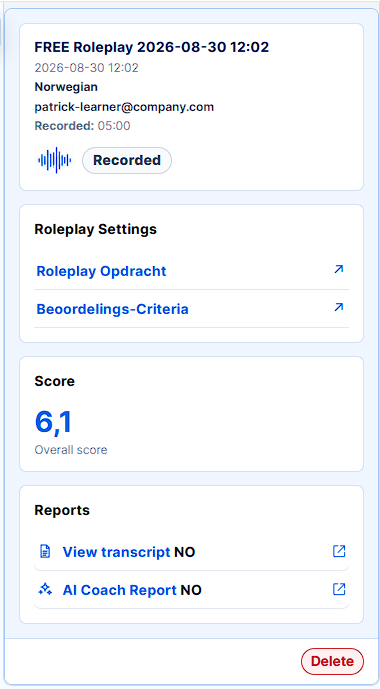Screen dimensions: 380x689
Task: Select the title FREE Roleplay 2026-08-30 12:02
Action: coord(152,47)
